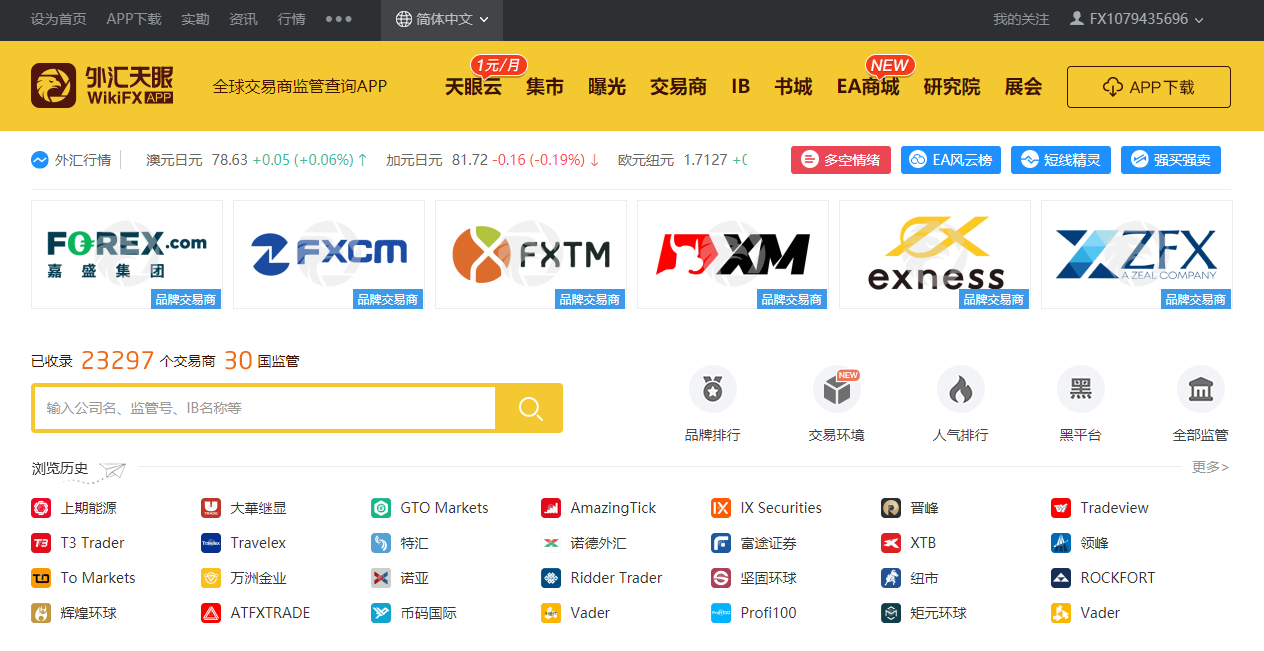Viewport: 1264px width, 651px height.
Task: Click the AmazingTick logo icon
Action: 551,508
